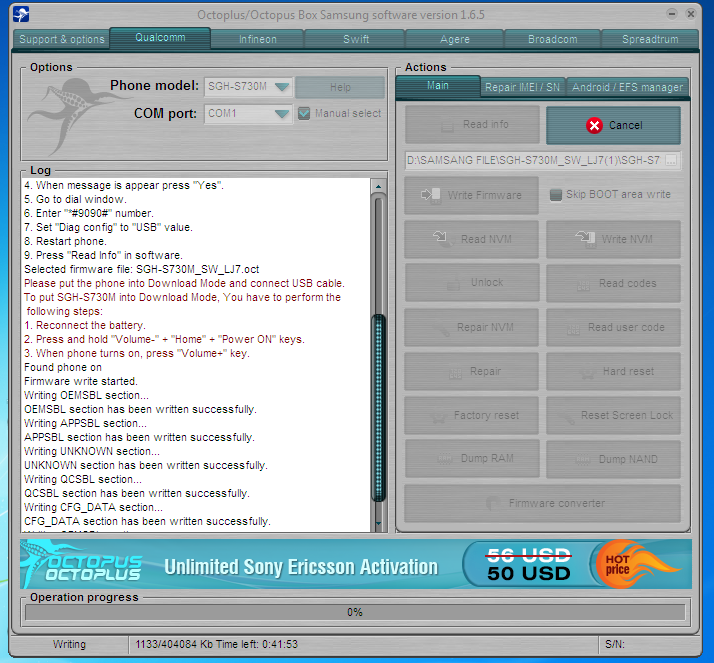The image size is (714, 663).
Task: Minimize the Octoplus window
Action: click(672, 14)
